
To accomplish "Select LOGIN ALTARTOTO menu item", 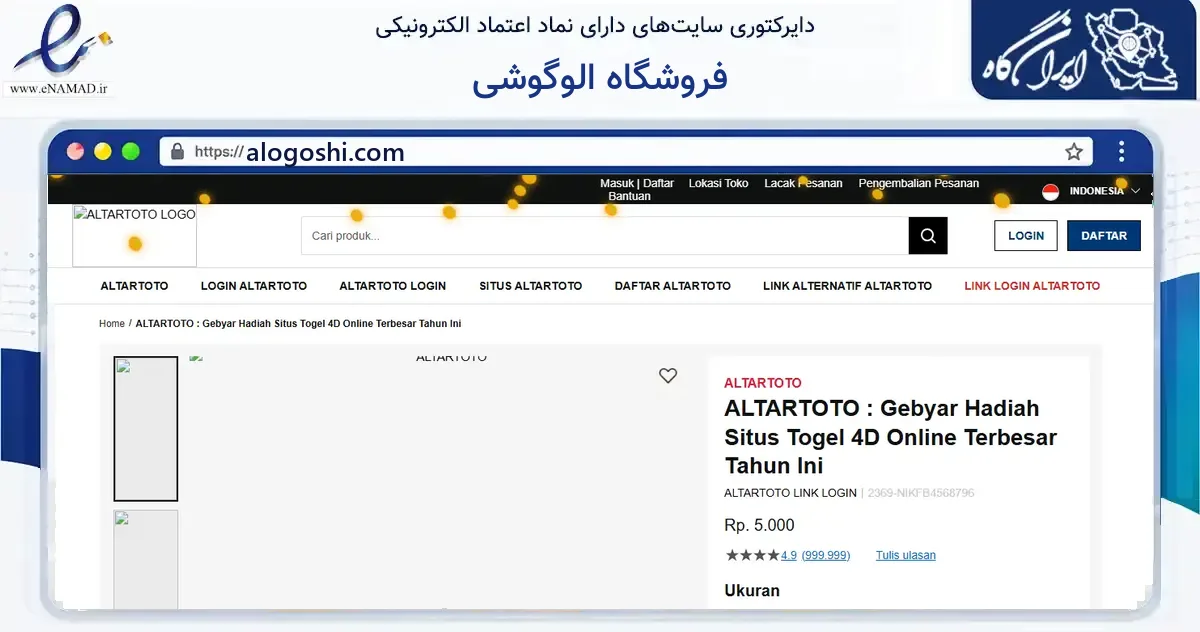I will click(254, 286).
